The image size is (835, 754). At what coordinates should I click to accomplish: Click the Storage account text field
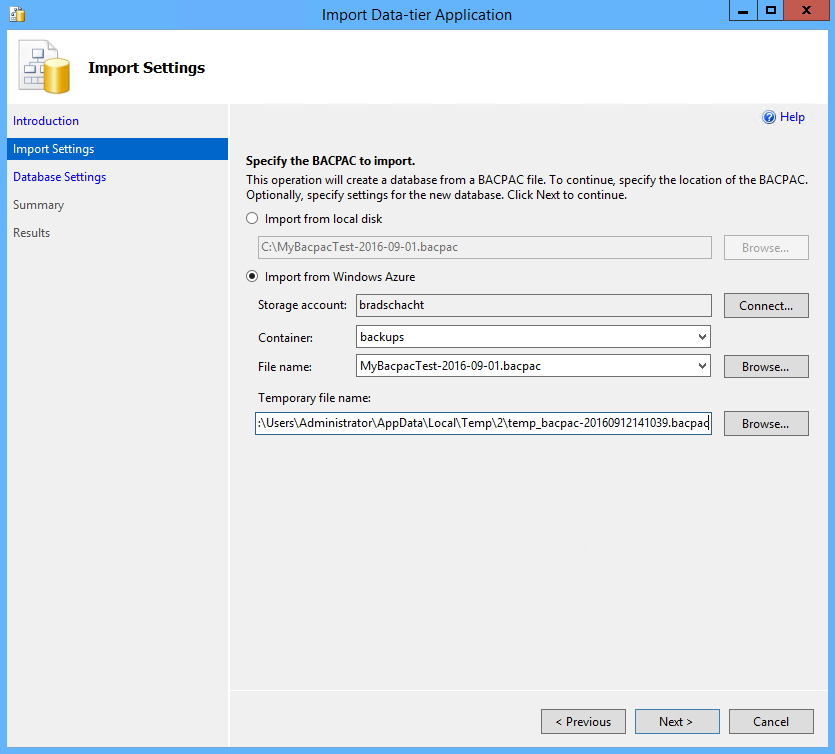pos(533,306)
